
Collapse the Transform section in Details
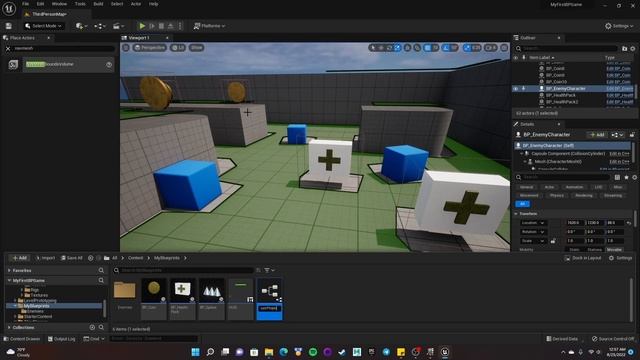516,214
